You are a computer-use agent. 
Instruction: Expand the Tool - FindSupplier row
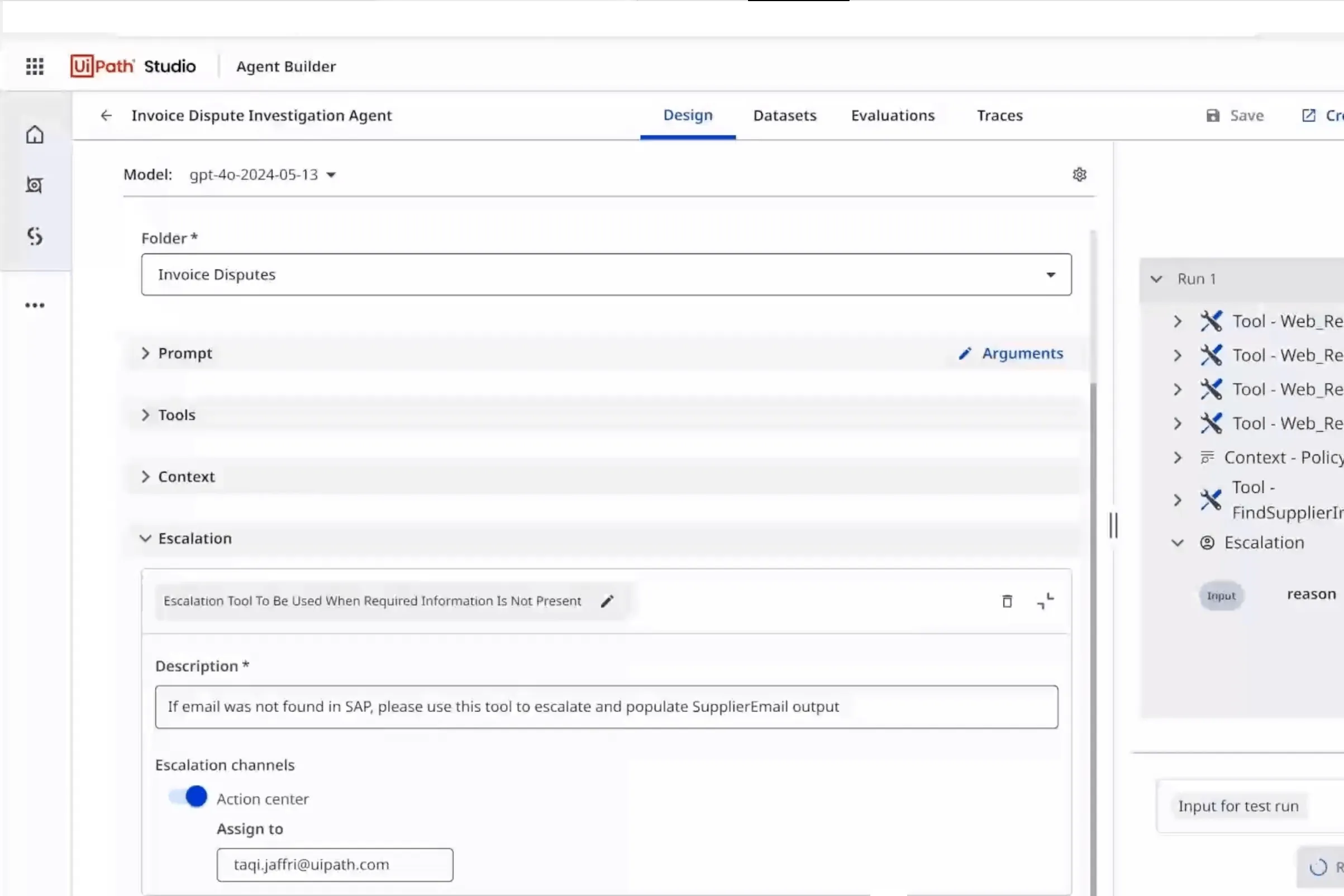pyautogui.click(x=1177, y=500)
